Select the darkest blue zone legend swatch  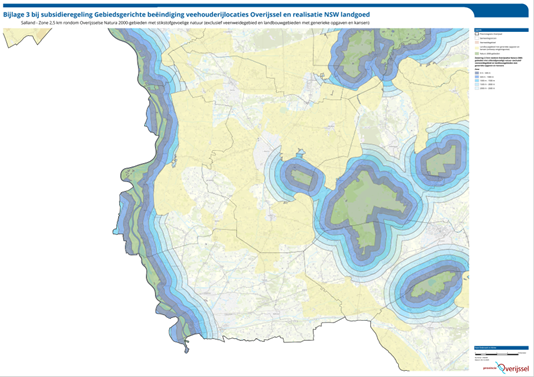coord(477,73)
